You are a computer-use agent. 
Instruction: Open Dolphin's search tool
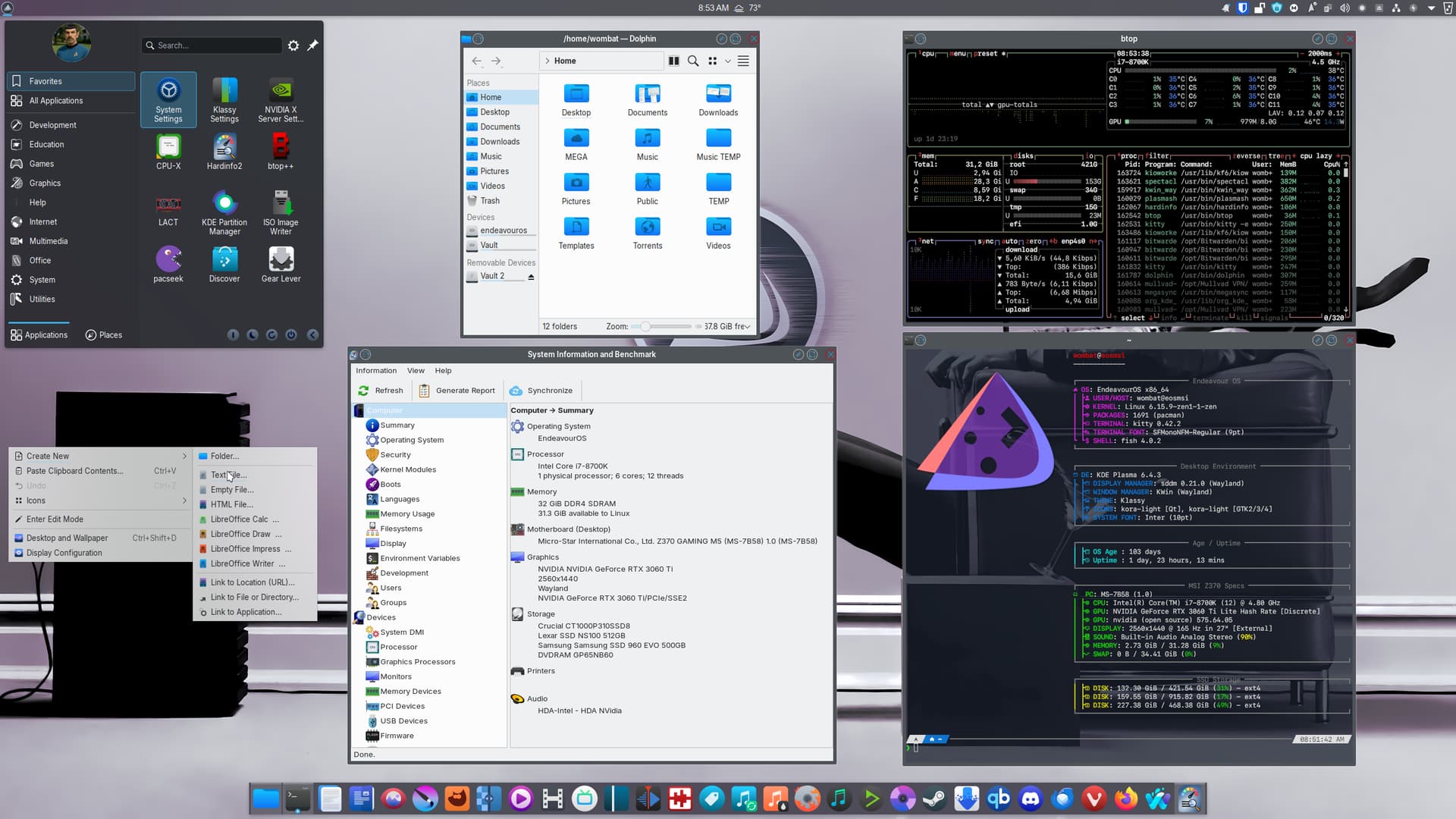(x=692, y=61)
